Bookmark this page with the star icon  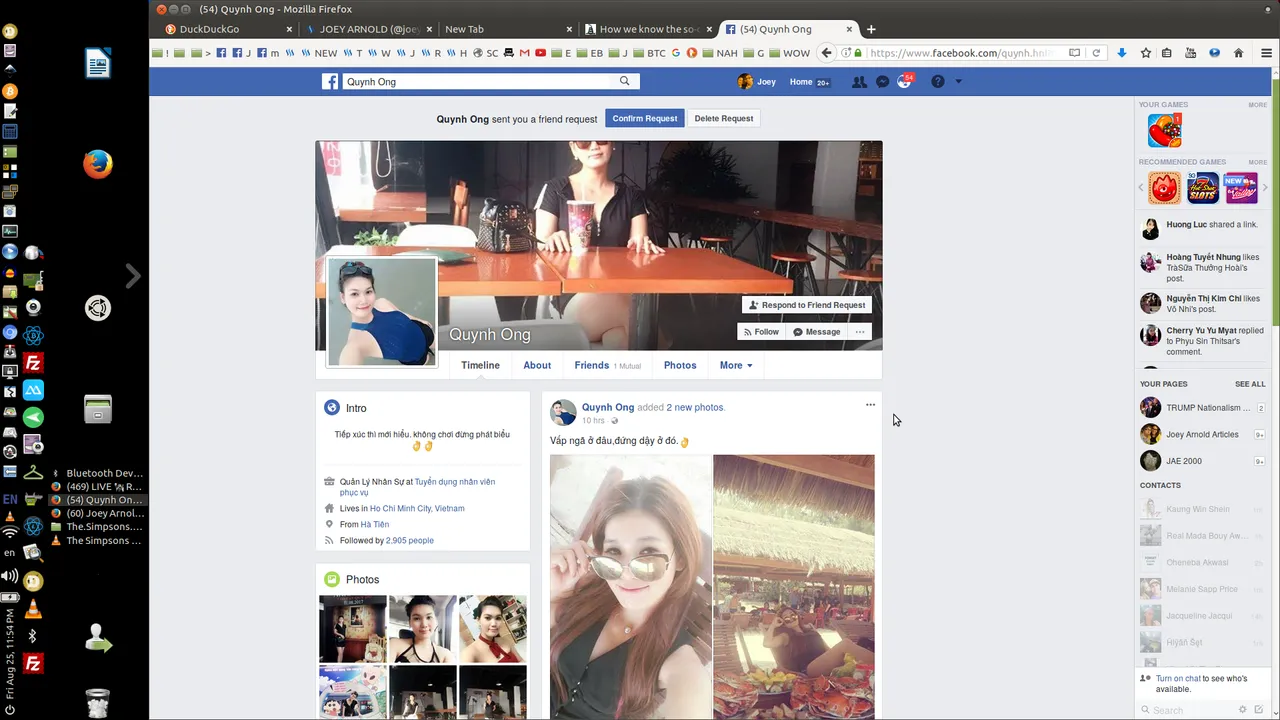[x=1146, y=53]
